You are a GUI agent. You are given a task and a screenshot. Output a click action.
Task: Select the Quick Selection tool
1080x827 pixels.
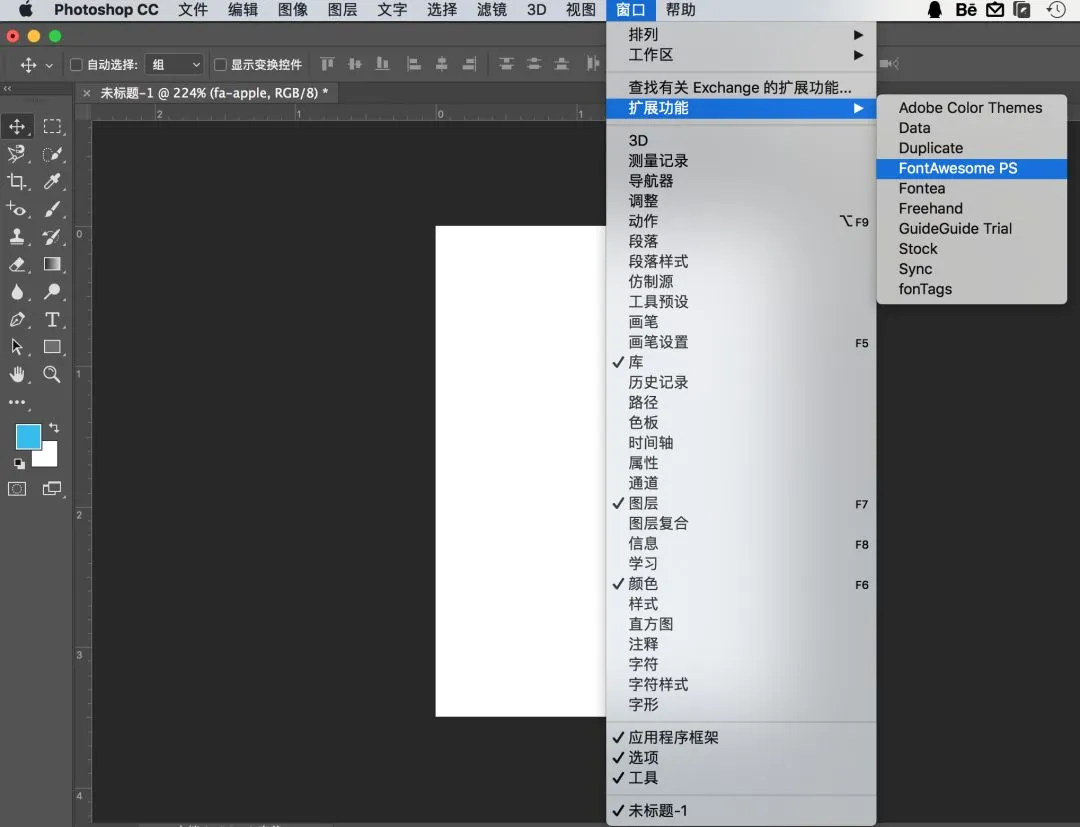tap(52, 154)
